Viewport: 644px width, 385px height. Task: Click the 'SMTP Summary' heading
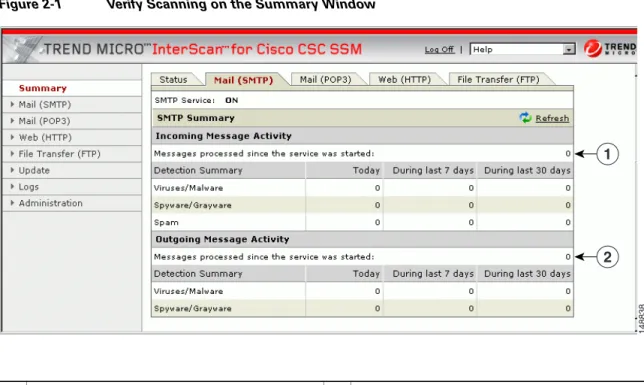pyautogui.click(x=196, y=118)
